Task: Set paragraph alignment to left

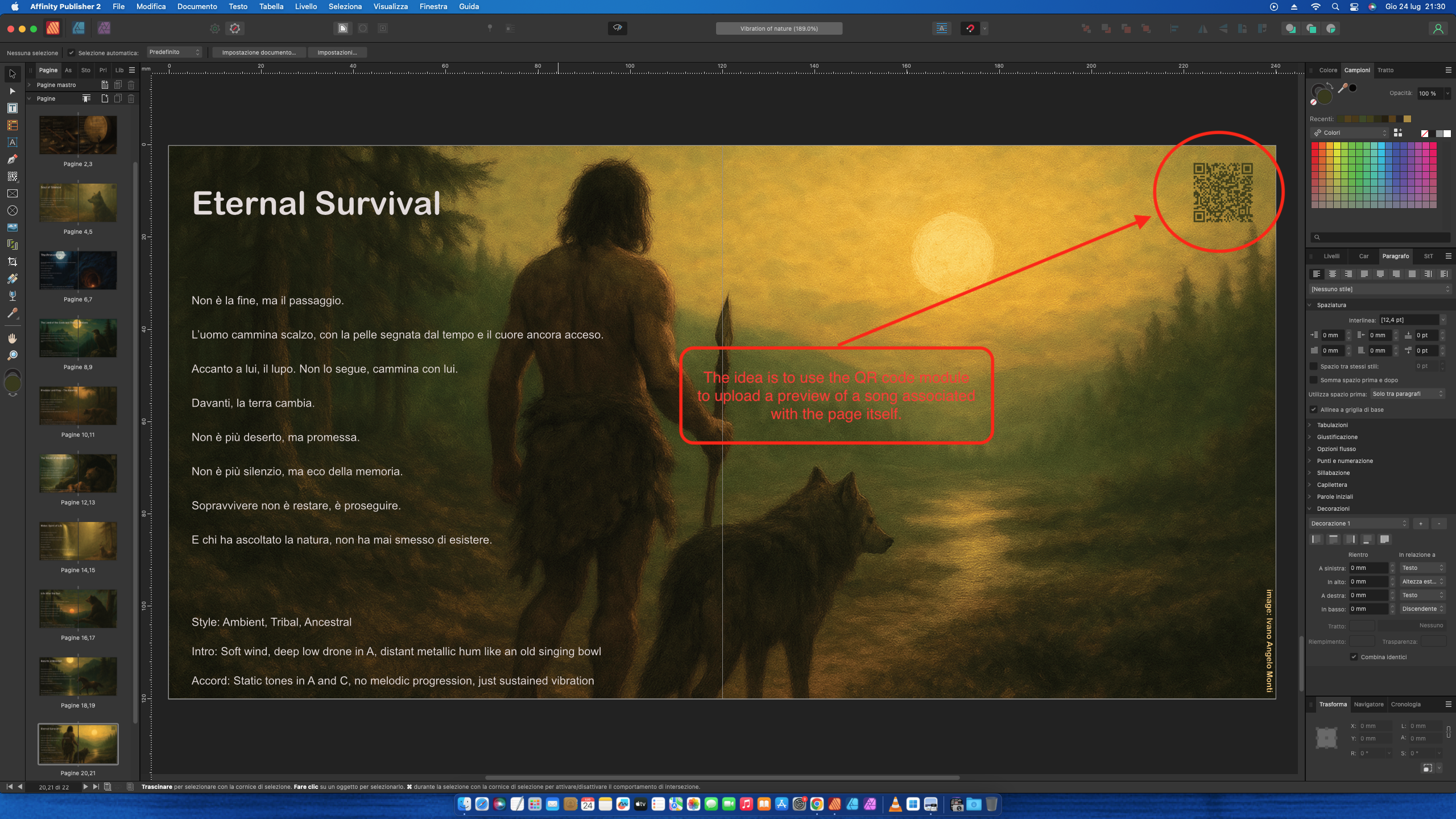Action: coord(1317,274)
